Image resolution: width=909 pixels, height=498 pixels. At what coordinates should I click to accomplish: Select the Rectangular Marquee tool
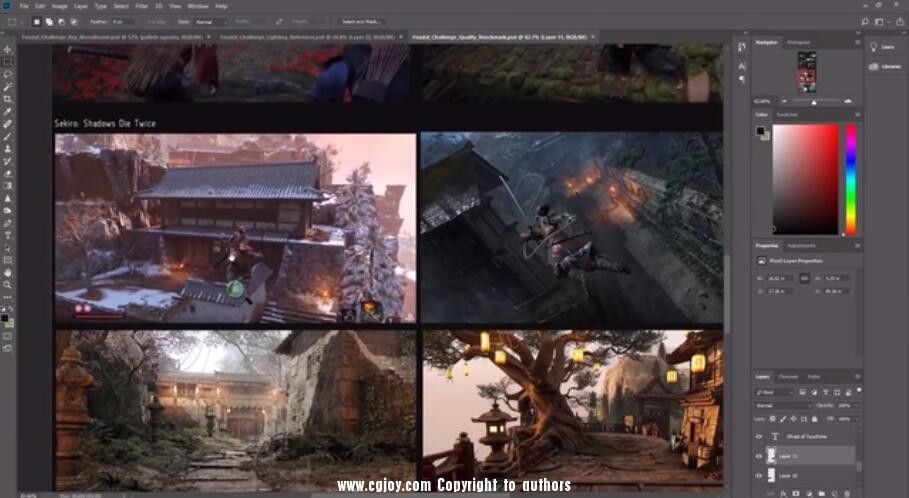8,62
